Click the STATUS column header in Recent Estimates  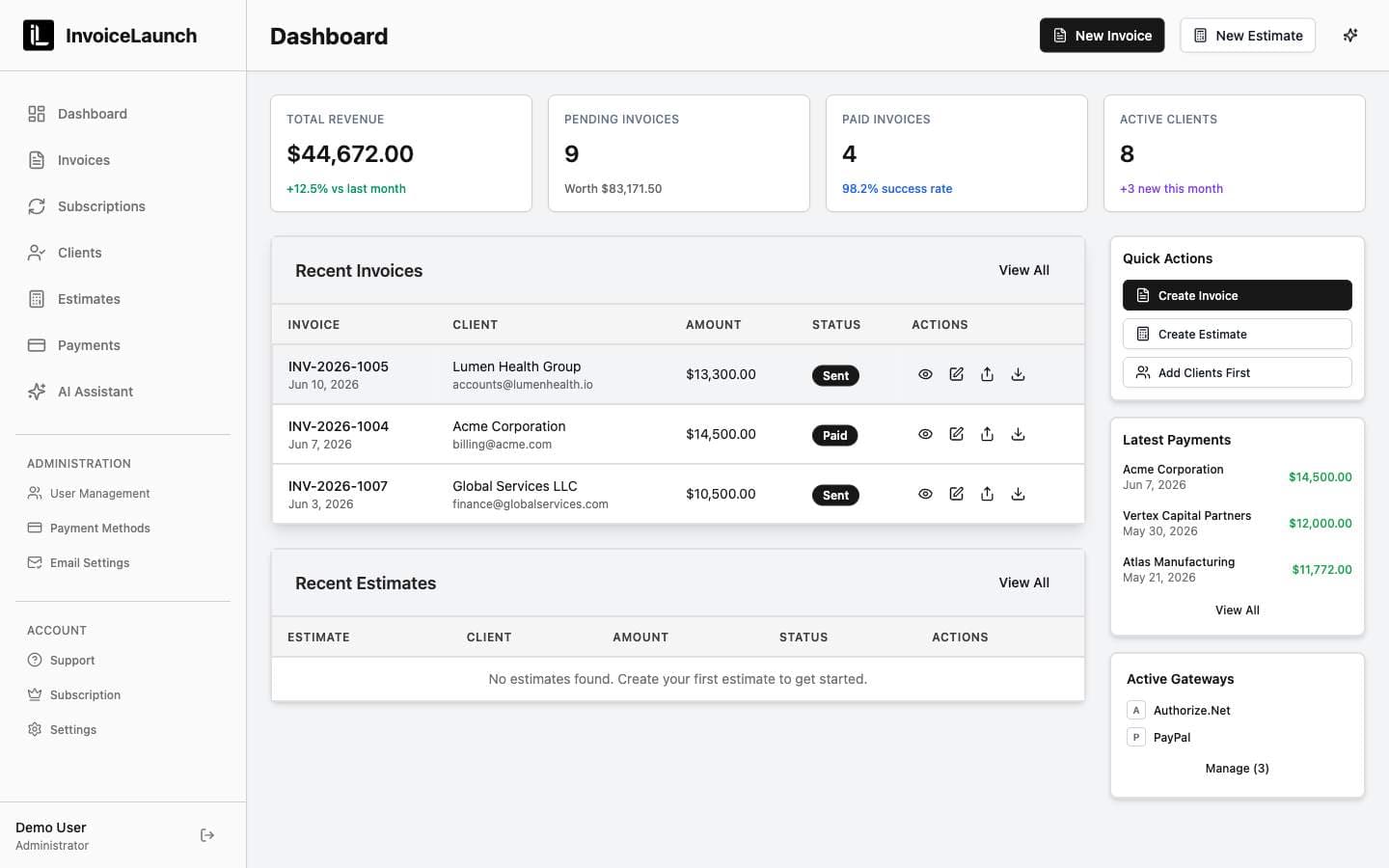pos(803,637)
